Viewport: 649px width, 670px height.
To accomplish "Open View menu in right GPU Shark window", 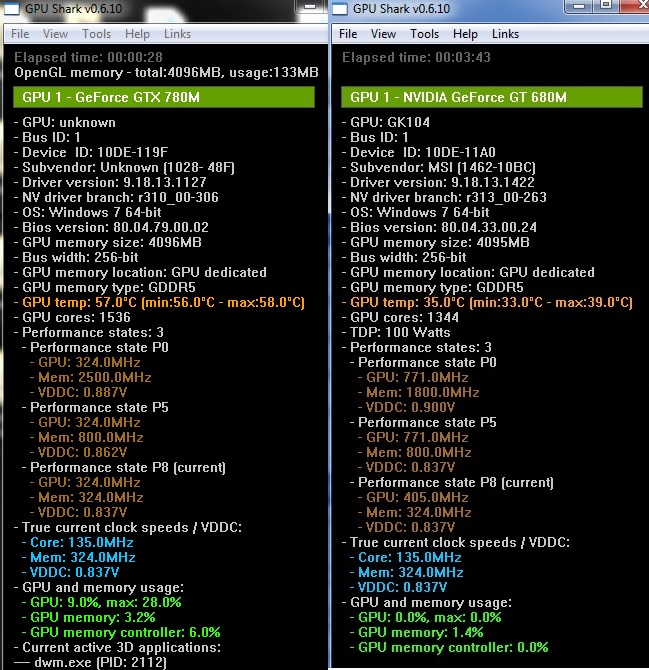I will coord(383,34).
